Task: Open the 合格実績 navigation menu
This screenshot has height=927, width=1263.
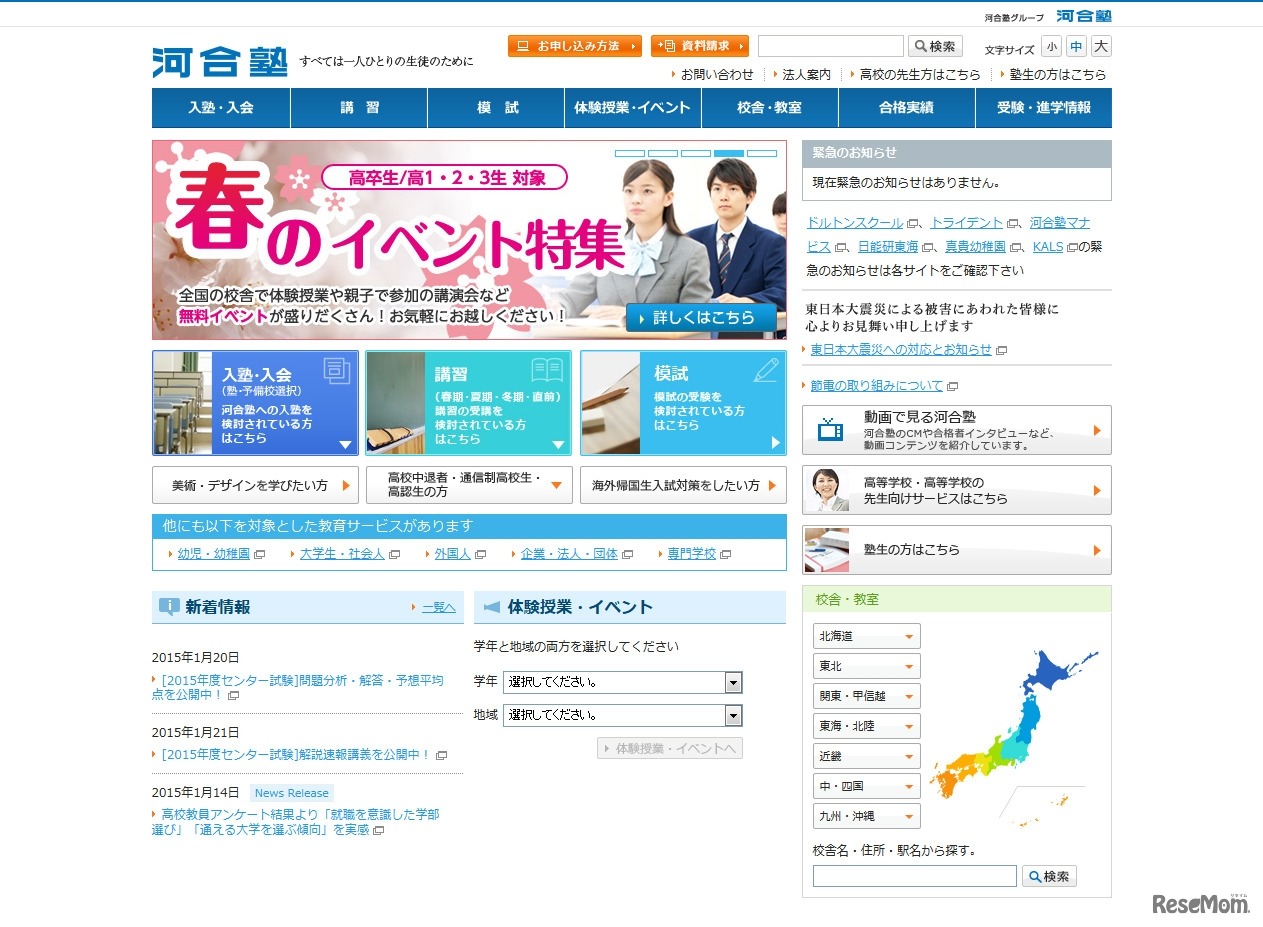Action: (x=906, y=108)
